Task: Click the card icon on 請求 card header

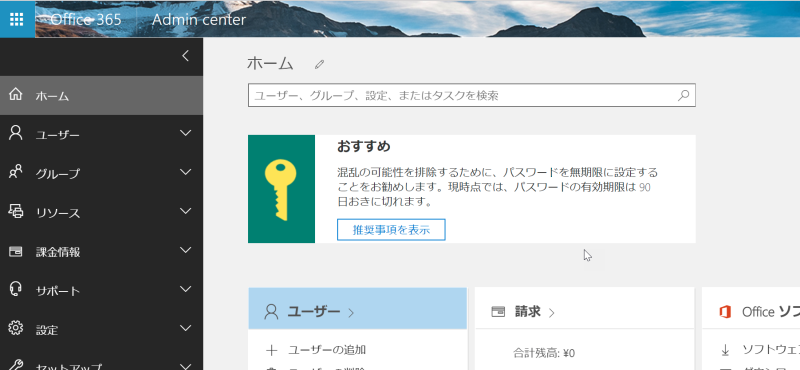Action: (x=498, y=312)
